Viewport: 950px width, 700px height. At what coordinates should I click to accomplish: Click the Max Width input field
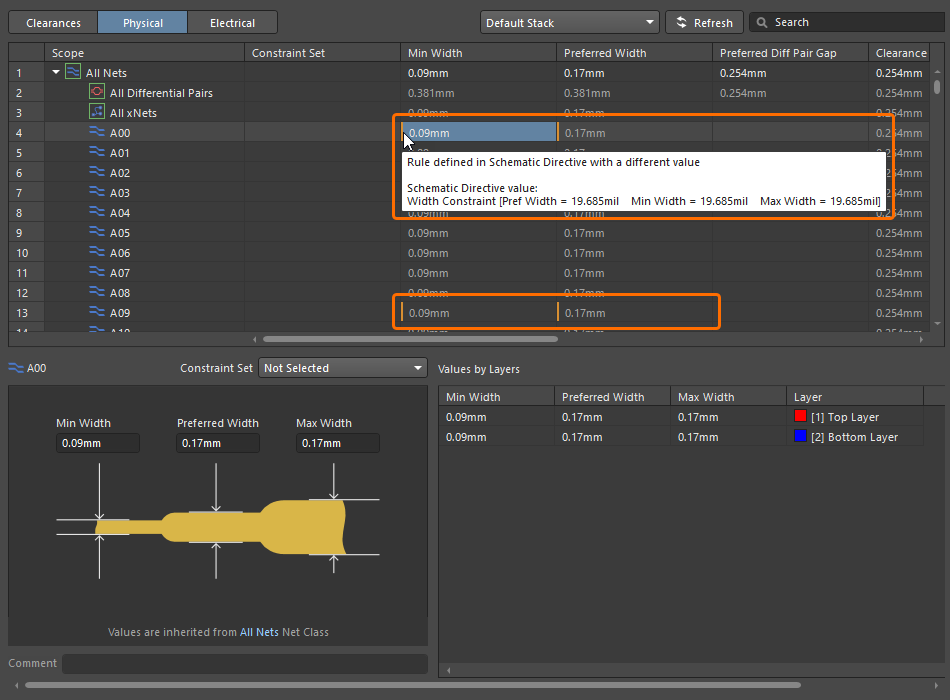(x=337, y=443)
